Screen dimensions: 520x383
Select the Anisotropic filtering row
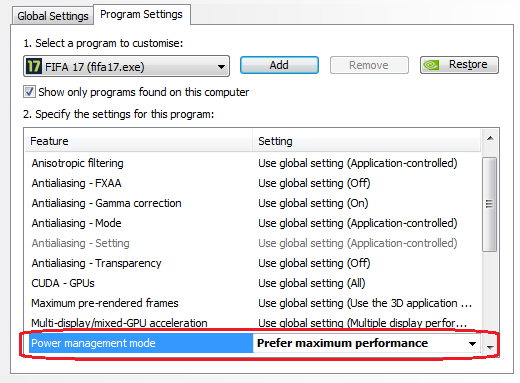[253, 163]
